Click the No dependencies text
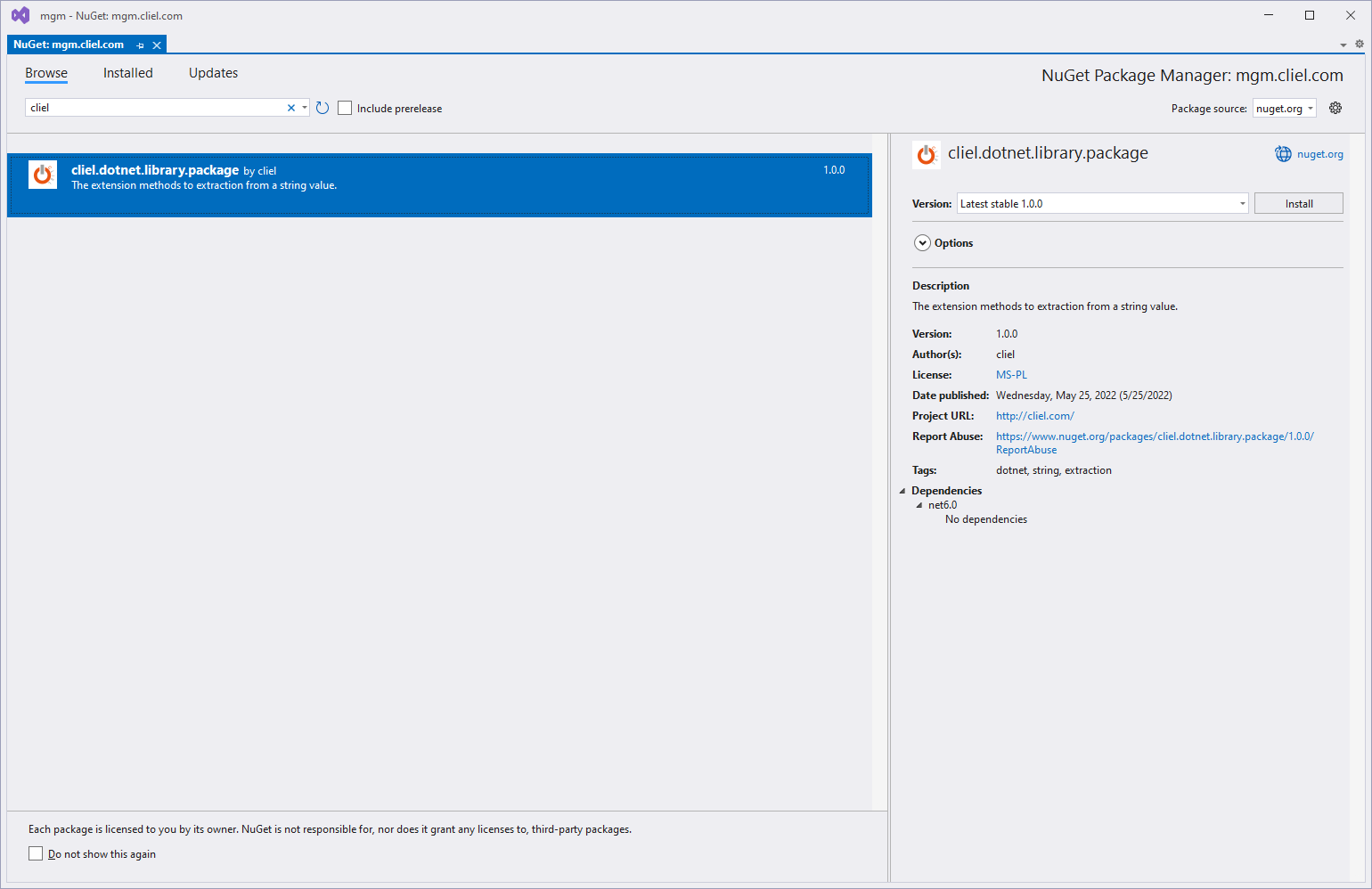Viewport: 1372px width, 889px height. [x=986, y=519]
